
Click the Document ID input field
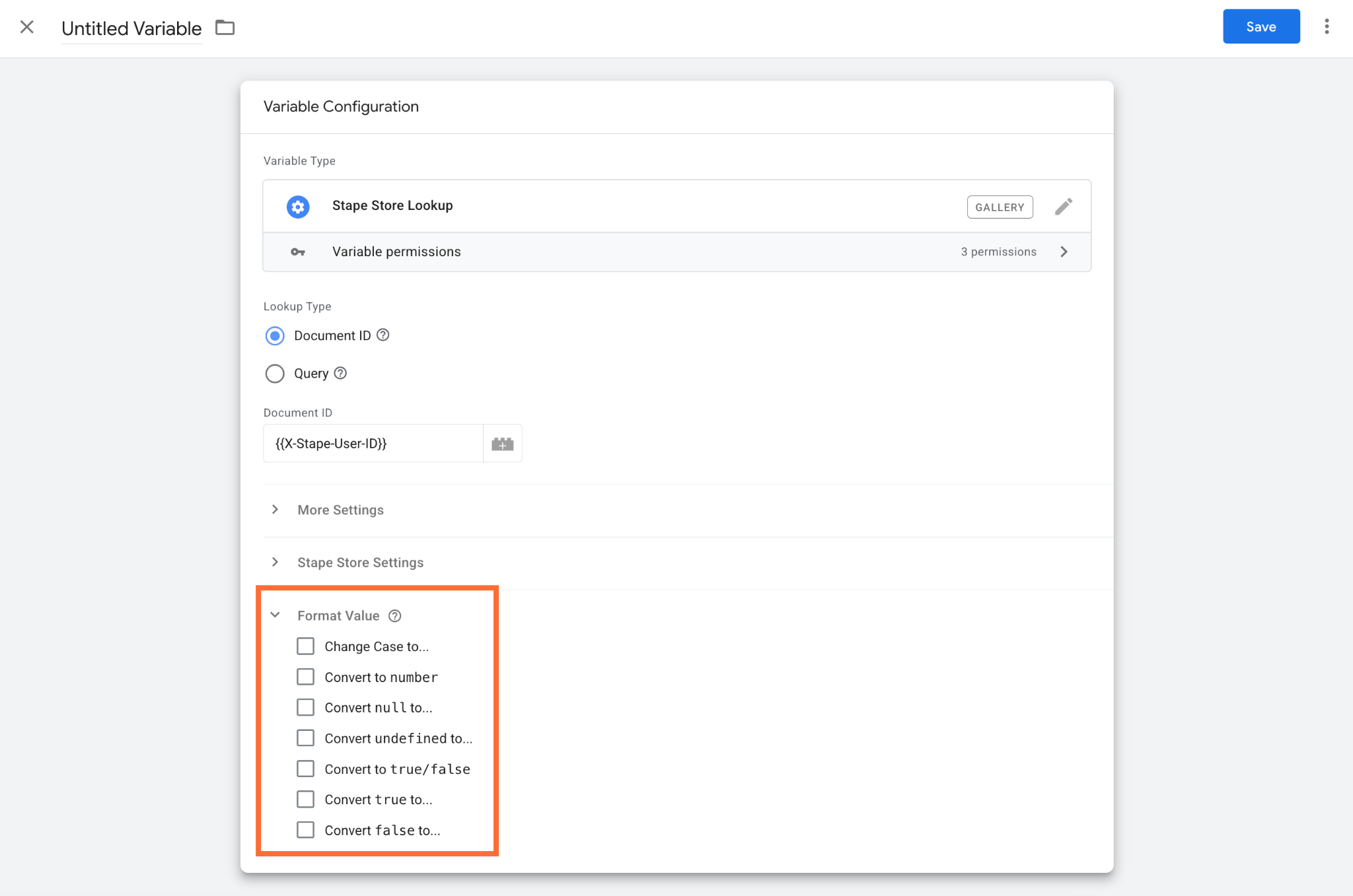(373, 444)
